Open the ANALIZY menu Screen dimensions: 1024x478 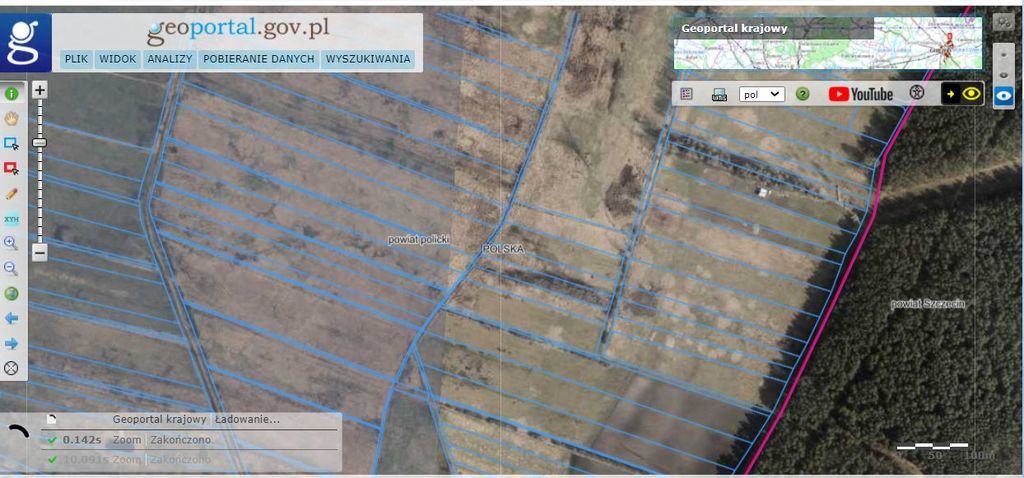click(169, 59)
